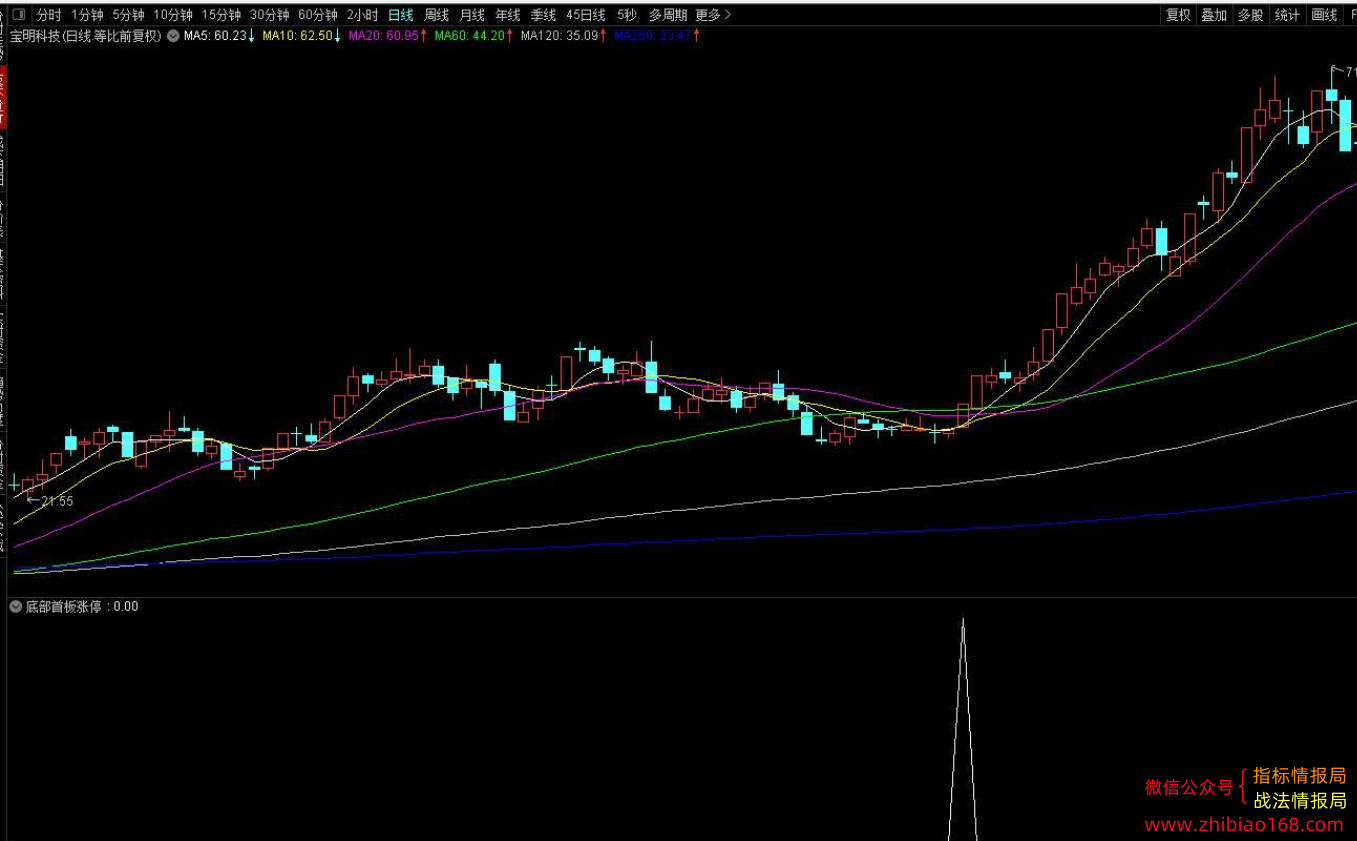Open the www.zhibiao168.com link
The image size is (1357, 841).
click(x=1244, y=825)
